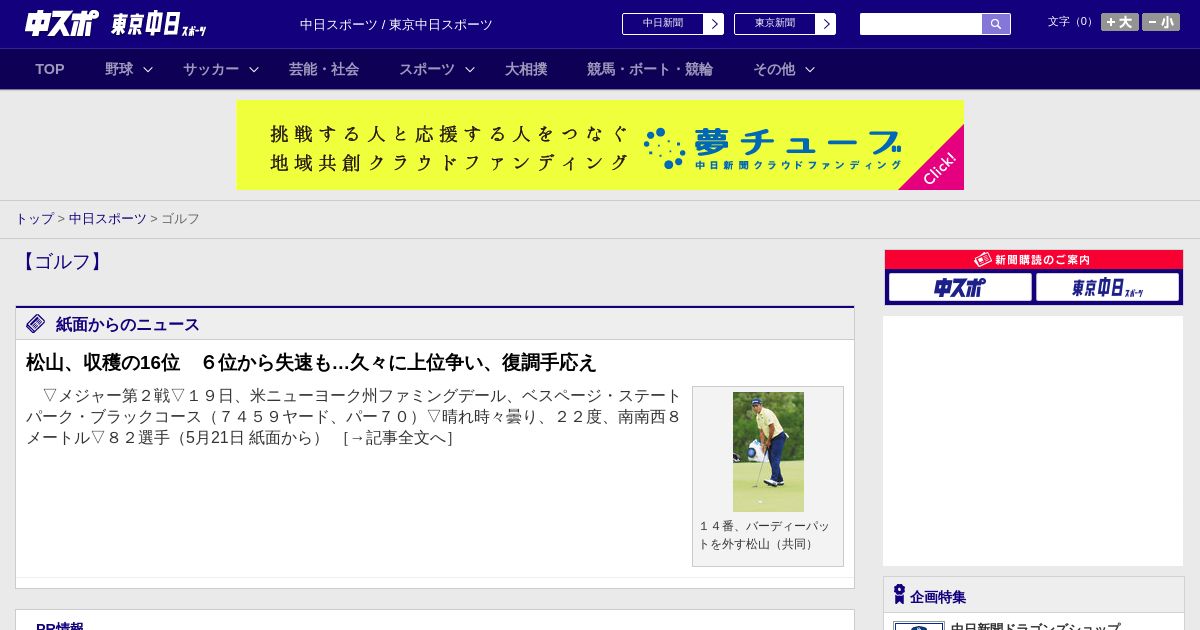This screenshot has width=1200, height=630.
Task: Open the 中日新聞 site link
Action: pos(663,24)
